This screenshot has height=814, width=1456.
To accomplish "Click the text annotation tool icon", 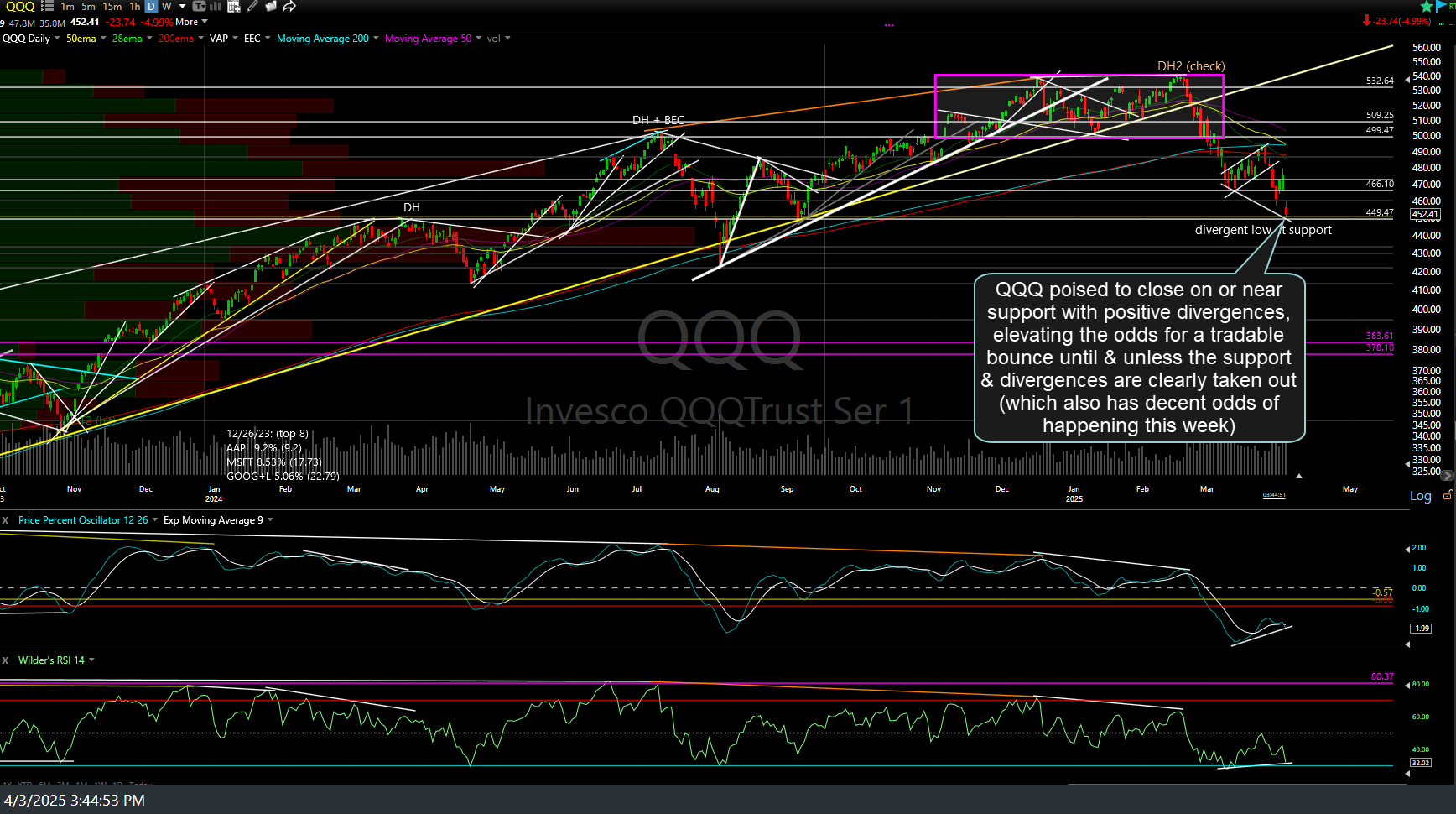I will 200,6.
